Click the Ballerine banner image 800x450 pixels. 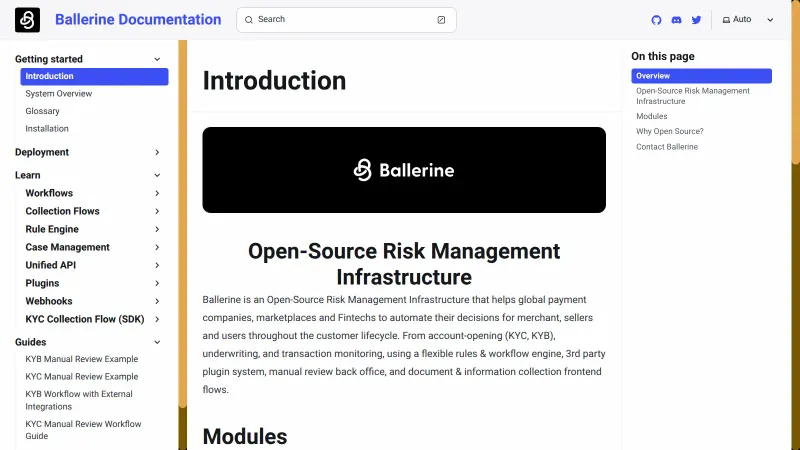tap(404, 170)
